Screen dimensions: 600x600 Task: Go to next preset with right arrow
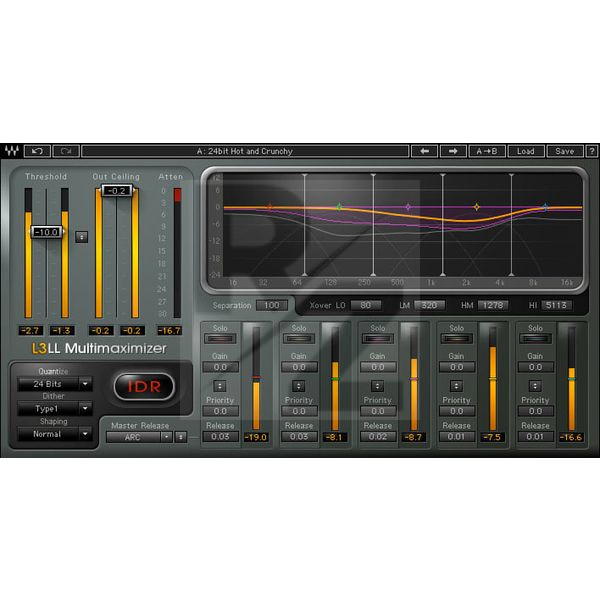(x=453, y=151)
